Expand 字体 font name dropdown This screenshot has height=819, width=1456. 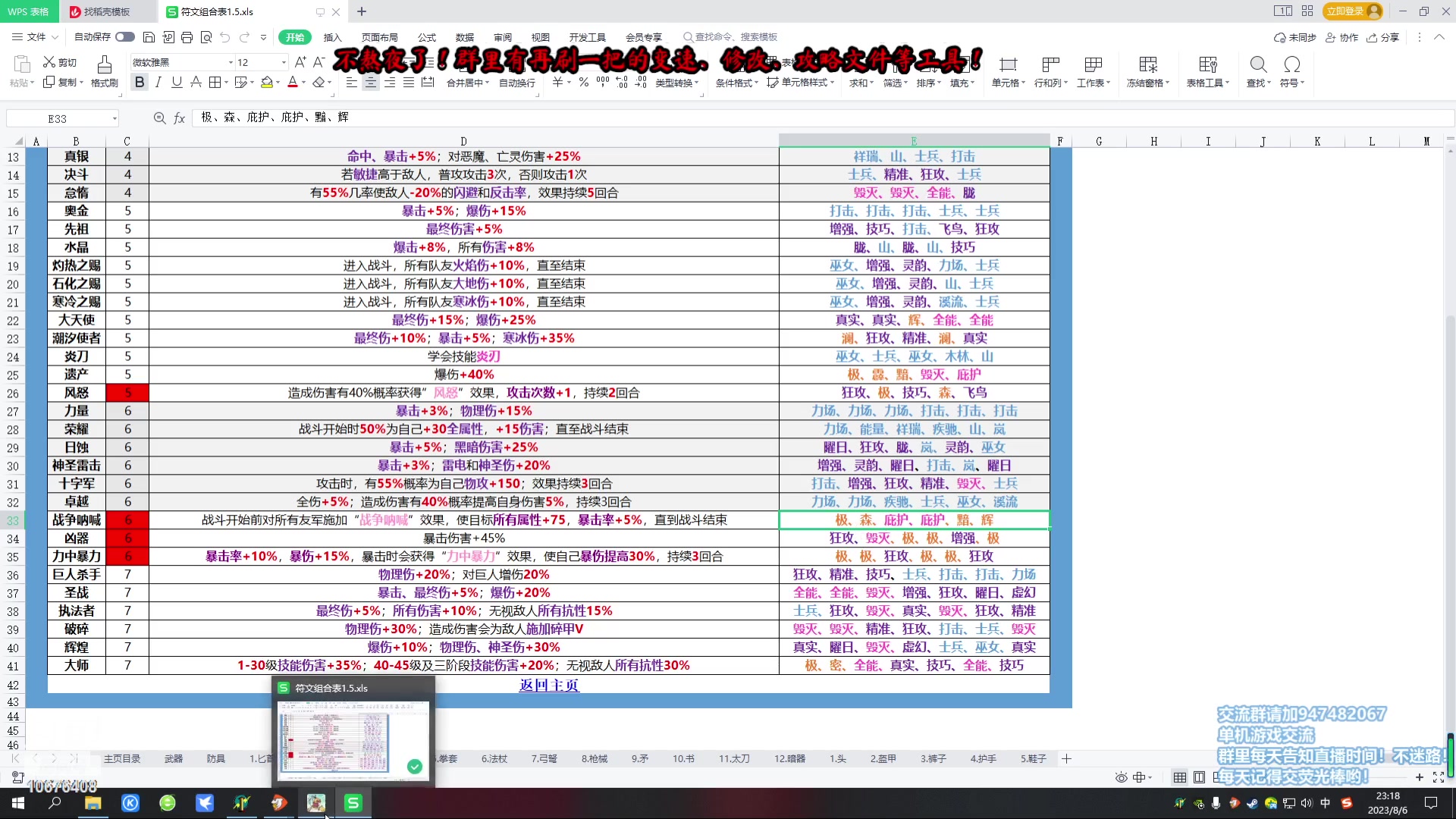(x=229, y=62)
